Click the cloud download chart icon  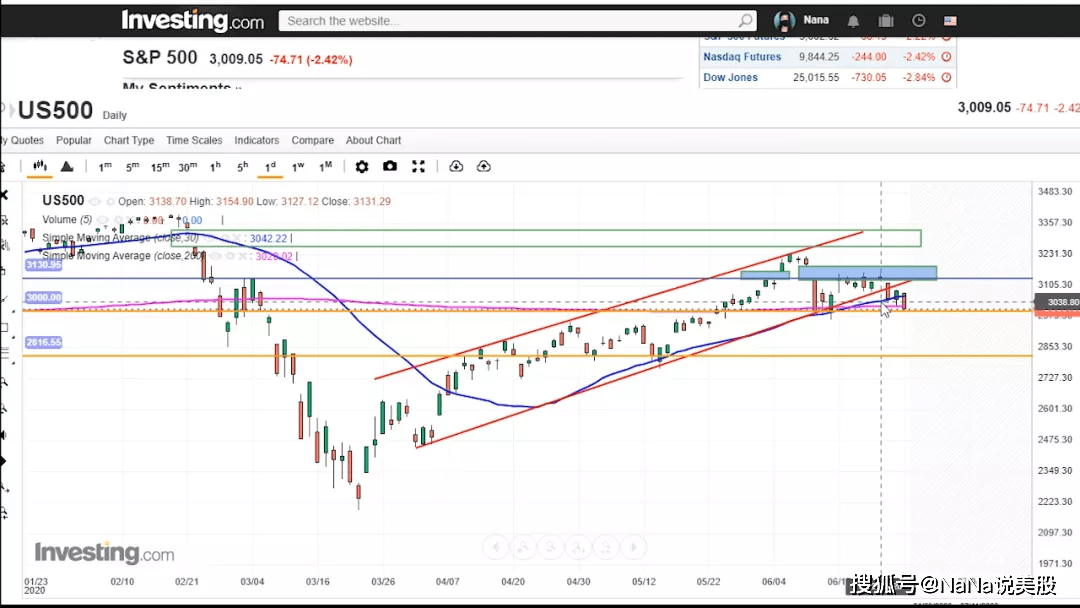456,166
